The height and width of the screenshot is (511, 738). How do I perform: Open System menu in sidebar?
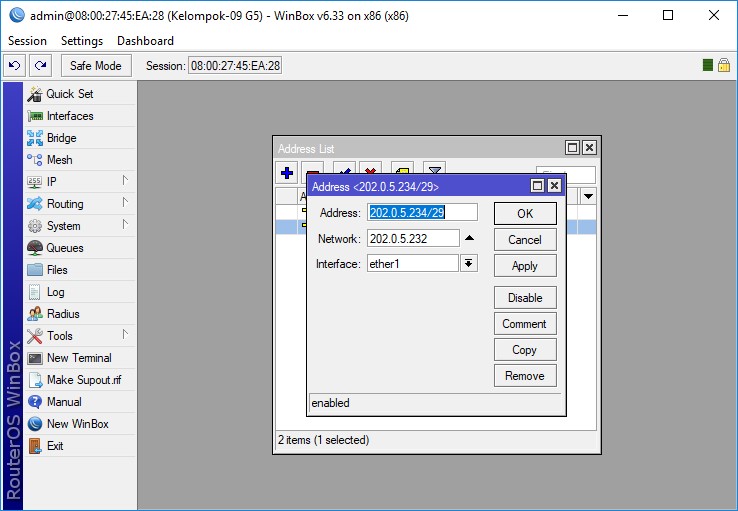pos(80,226)
